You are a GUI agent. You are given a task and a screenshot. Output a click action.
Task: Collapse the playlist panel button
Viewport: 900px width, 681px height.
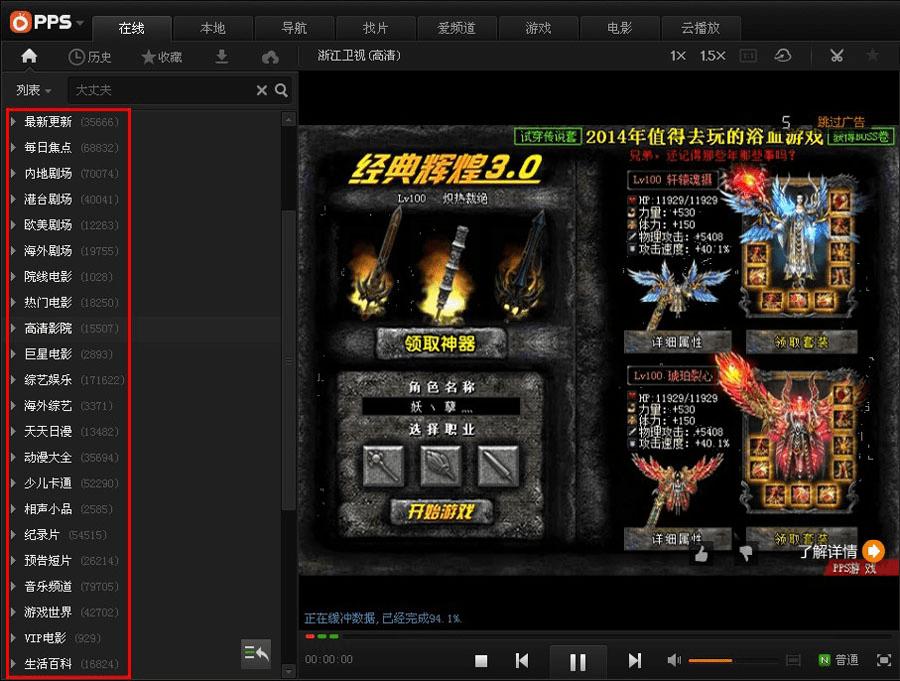256,654
